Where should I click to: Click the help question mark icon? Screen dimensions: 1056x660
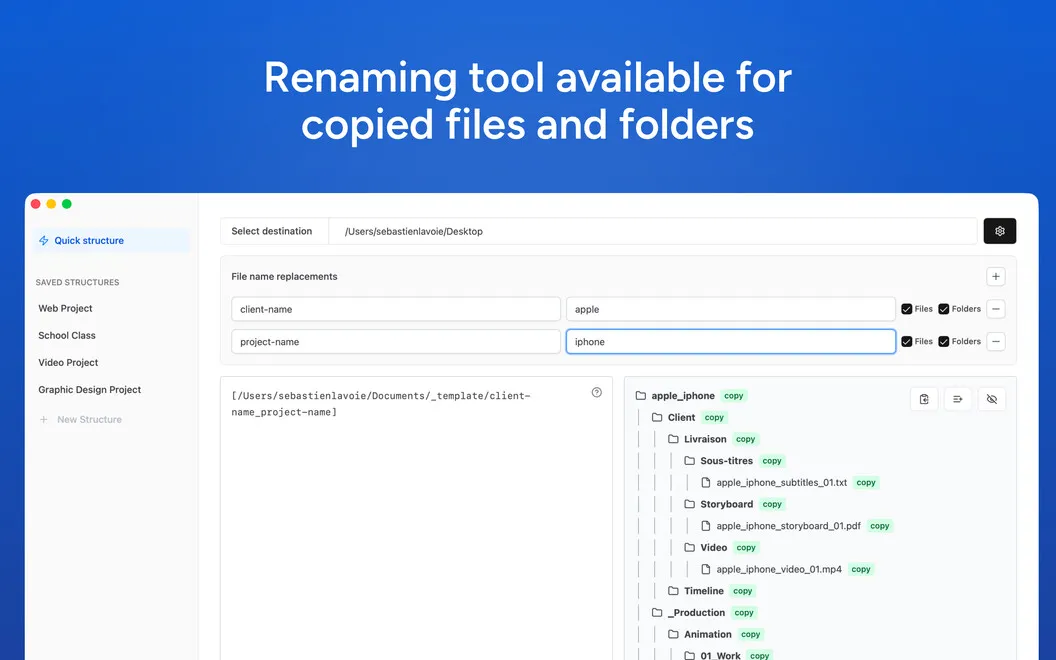tap(597, 393)
